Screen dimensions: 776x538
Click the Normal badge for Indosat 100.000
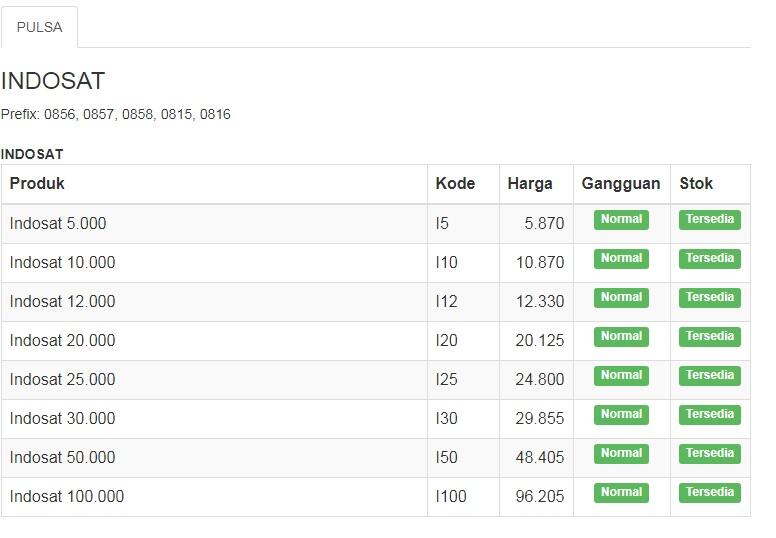tap(622, 493)
